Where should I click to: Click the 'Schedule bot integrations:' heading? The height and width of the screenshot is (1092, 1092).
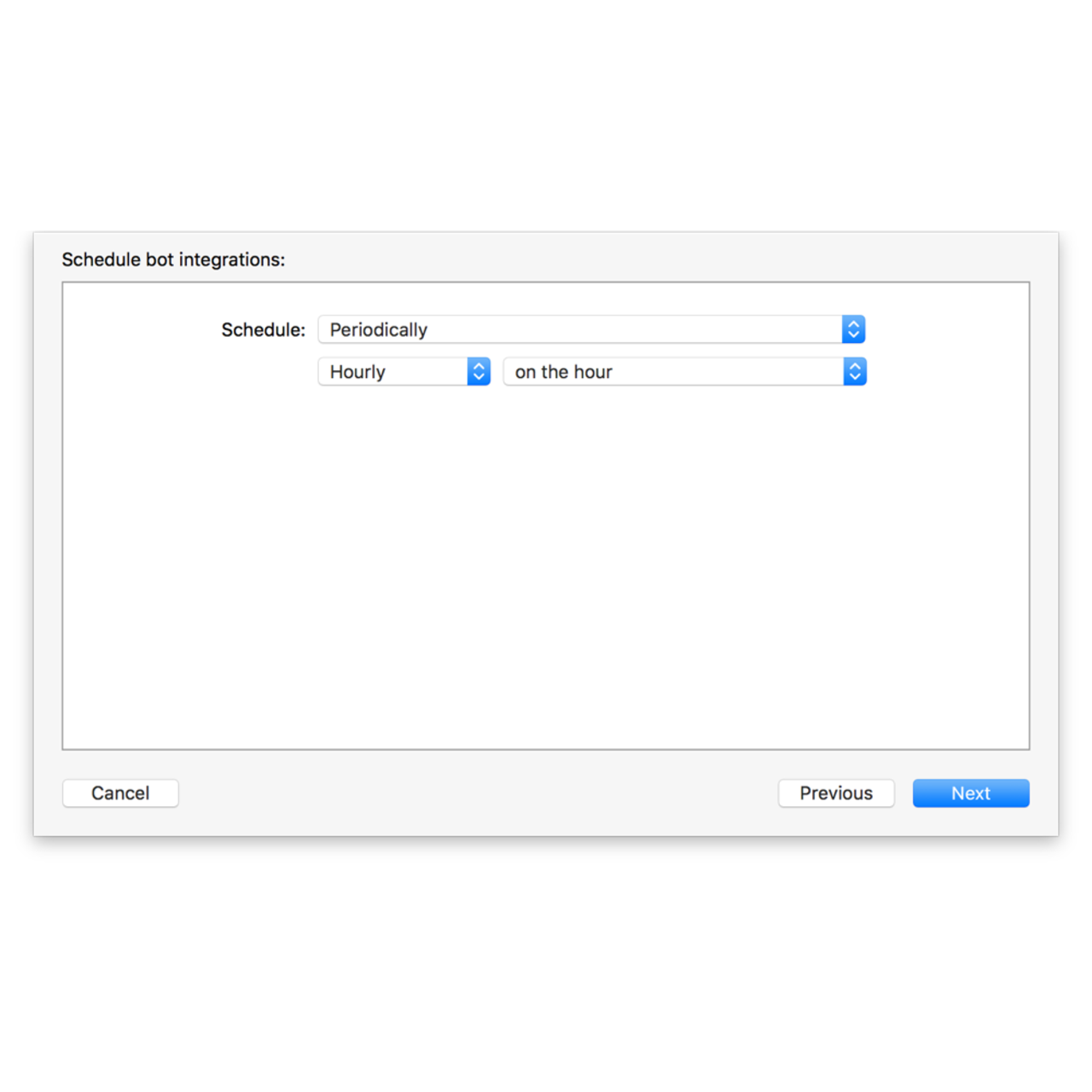(x=173, y=258)
